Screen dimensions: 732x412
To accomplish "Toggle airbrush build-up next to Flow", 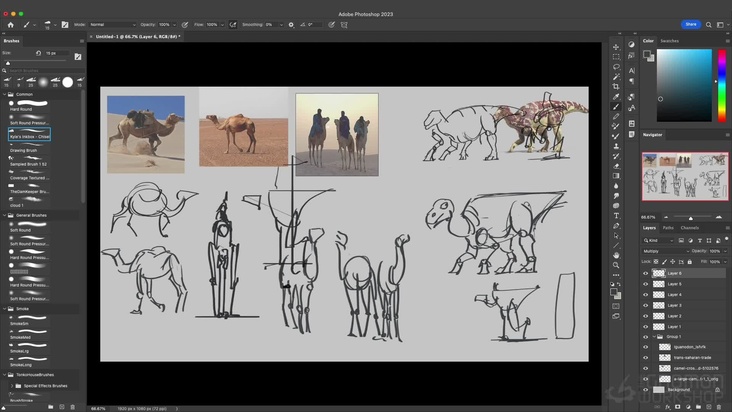I will (x=232, y=25).
